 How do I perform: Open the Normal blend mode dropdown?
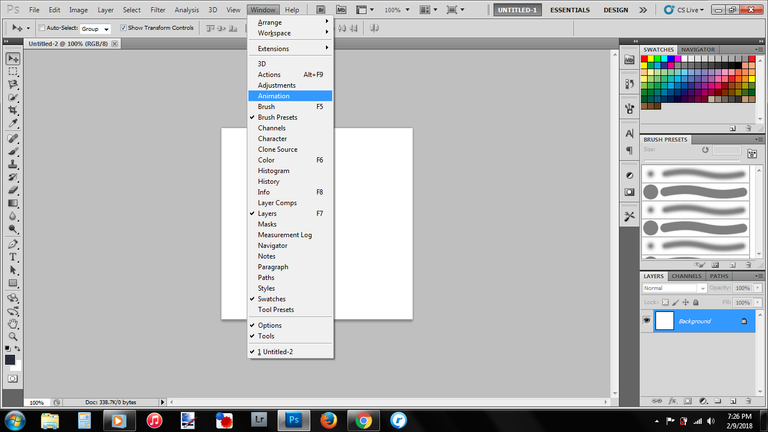tap(674, 288)
